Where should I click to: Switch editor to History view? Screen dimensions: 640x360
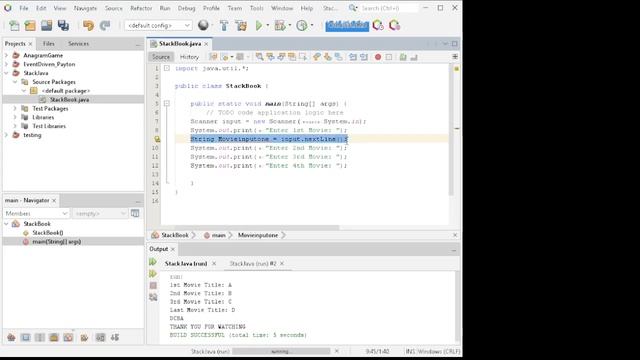[x=189, y=57]
